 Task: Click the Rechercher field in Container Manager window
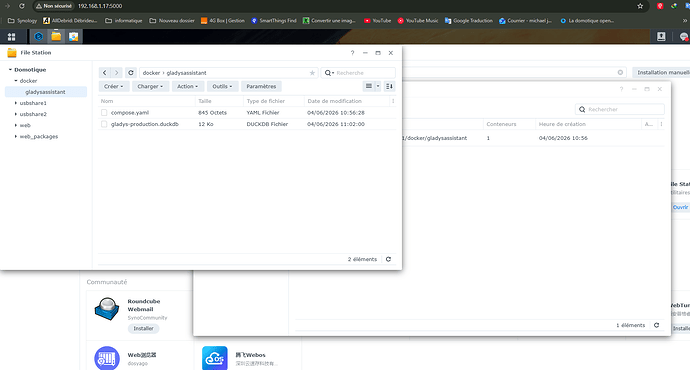pyautogui.click(x=620, y=109)
